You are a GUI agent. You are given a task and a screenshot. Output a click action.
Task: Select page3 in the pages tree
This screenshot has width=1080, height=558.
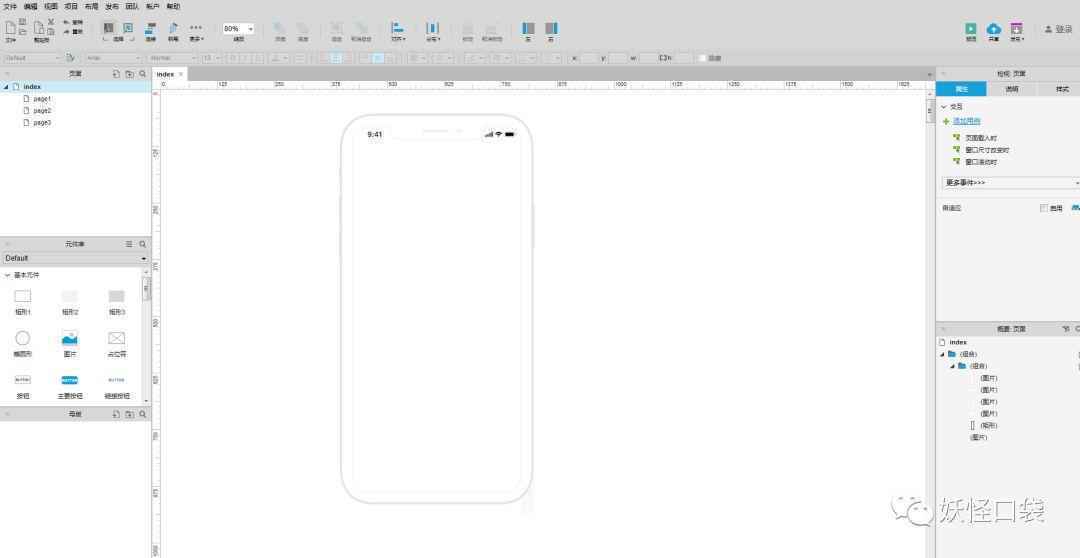tap(42, 122)
